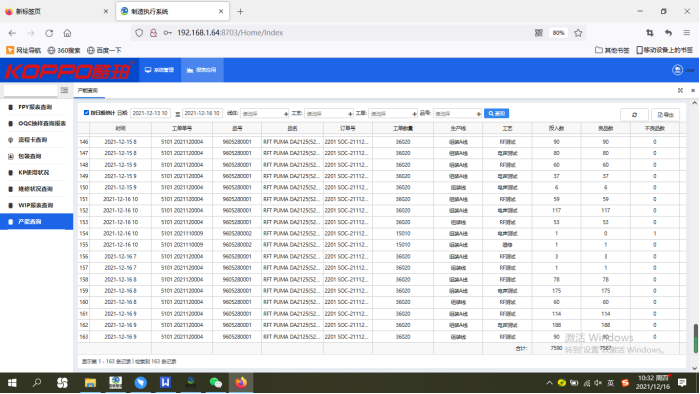Close the tab using the x at tab bar right
Image resolution: width=700 pixels, height=394 pixels.
(x=693, y=91)
